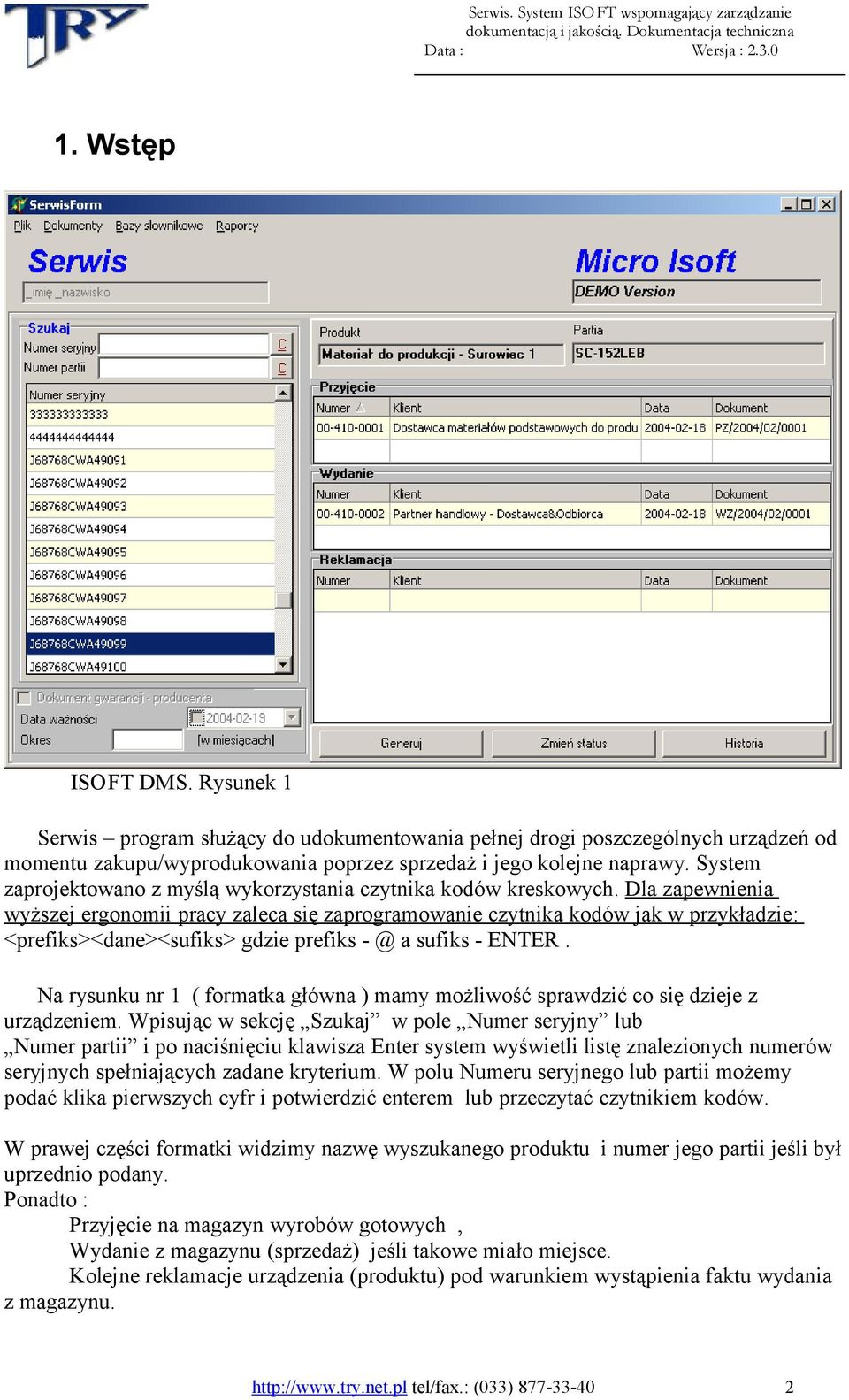Click Data header in Reklamacja table

[677, 580]
